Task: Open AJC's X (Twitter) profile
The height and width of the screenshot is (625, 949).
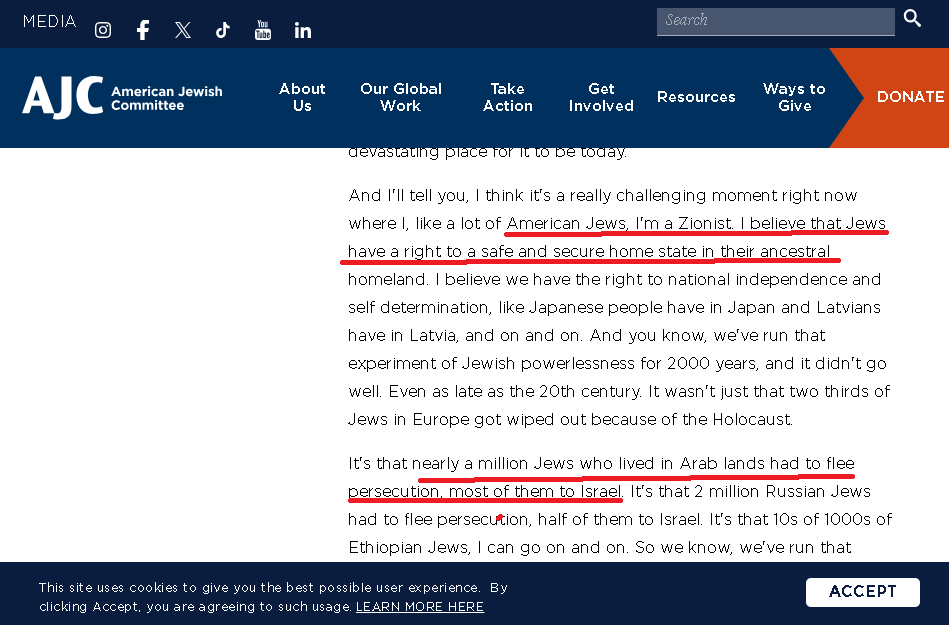Action: tap(183, 30)
